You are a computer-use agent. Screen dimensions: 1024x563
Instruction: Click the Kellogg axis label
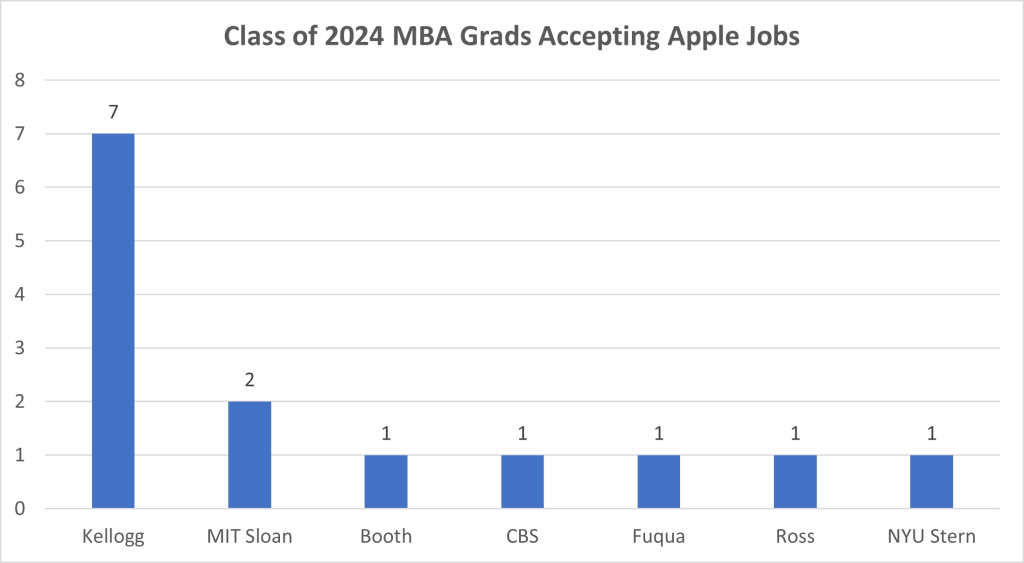[113, 536]
